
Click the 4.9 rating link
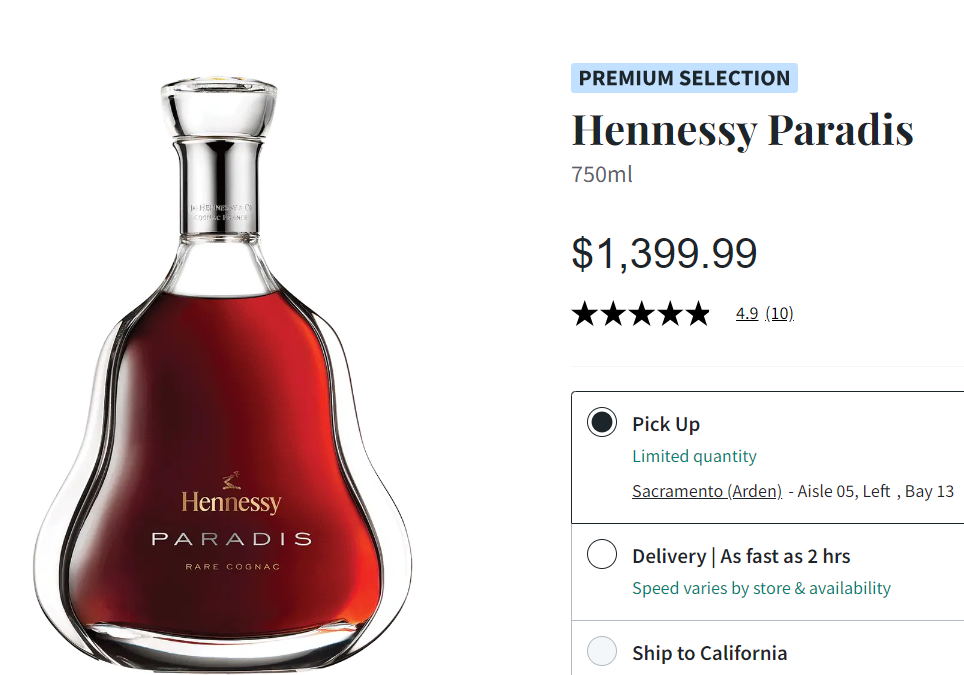tap(747, 313)
